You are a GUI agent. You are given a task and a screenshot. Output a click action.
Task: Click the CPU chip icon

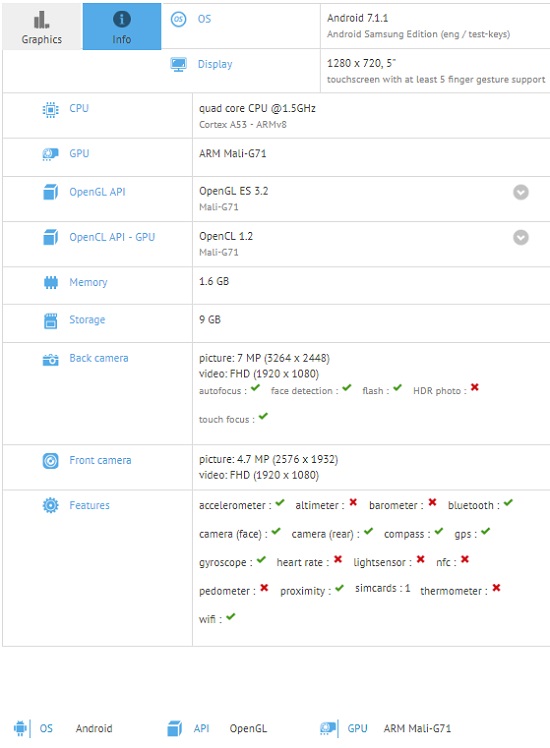coord(50,110)
